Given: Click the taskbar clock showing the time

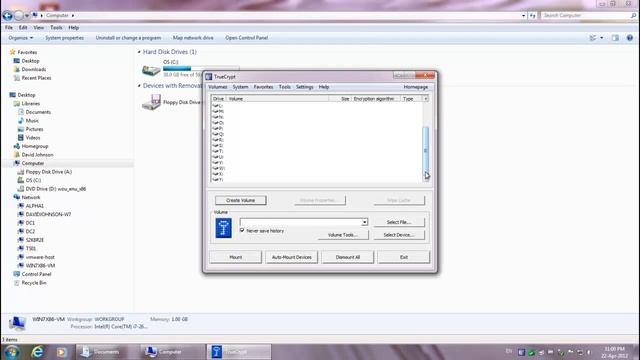Looking at the screenshot, I should click(x=614, y=352).
